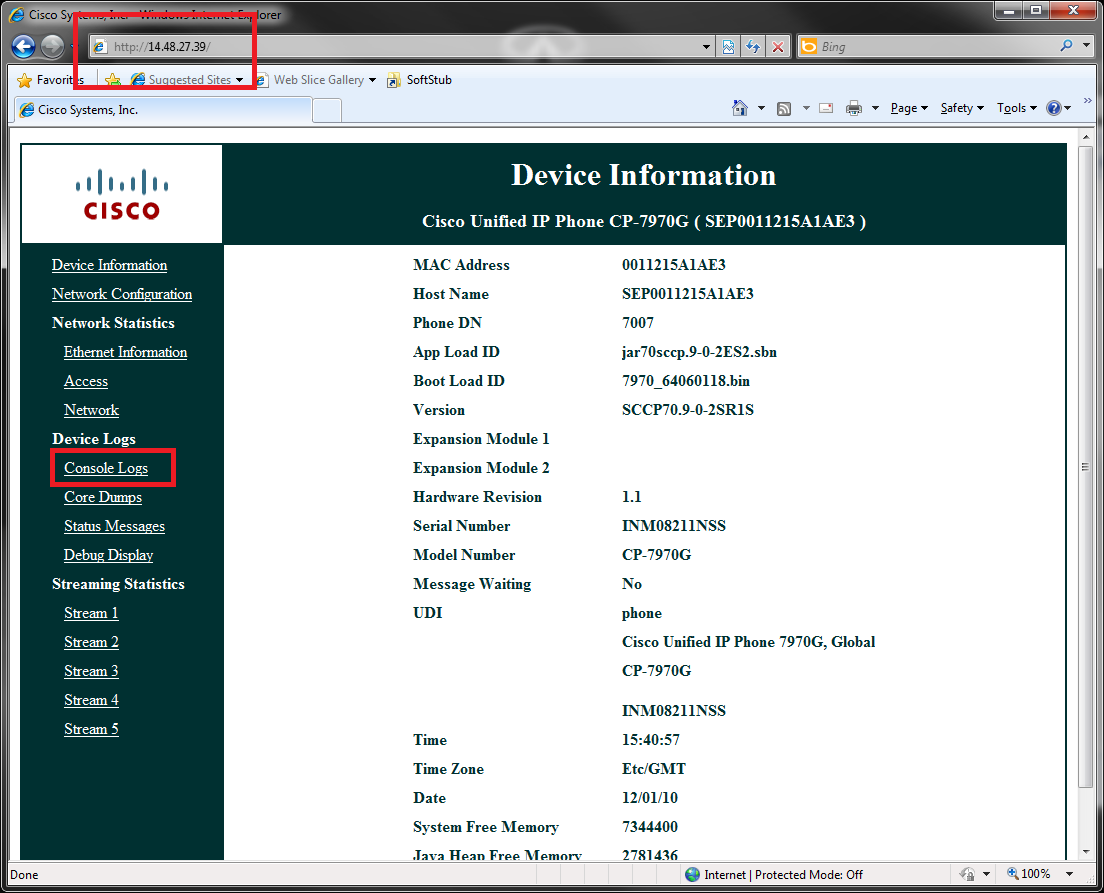Open the Print dropdown arrow

875,108
